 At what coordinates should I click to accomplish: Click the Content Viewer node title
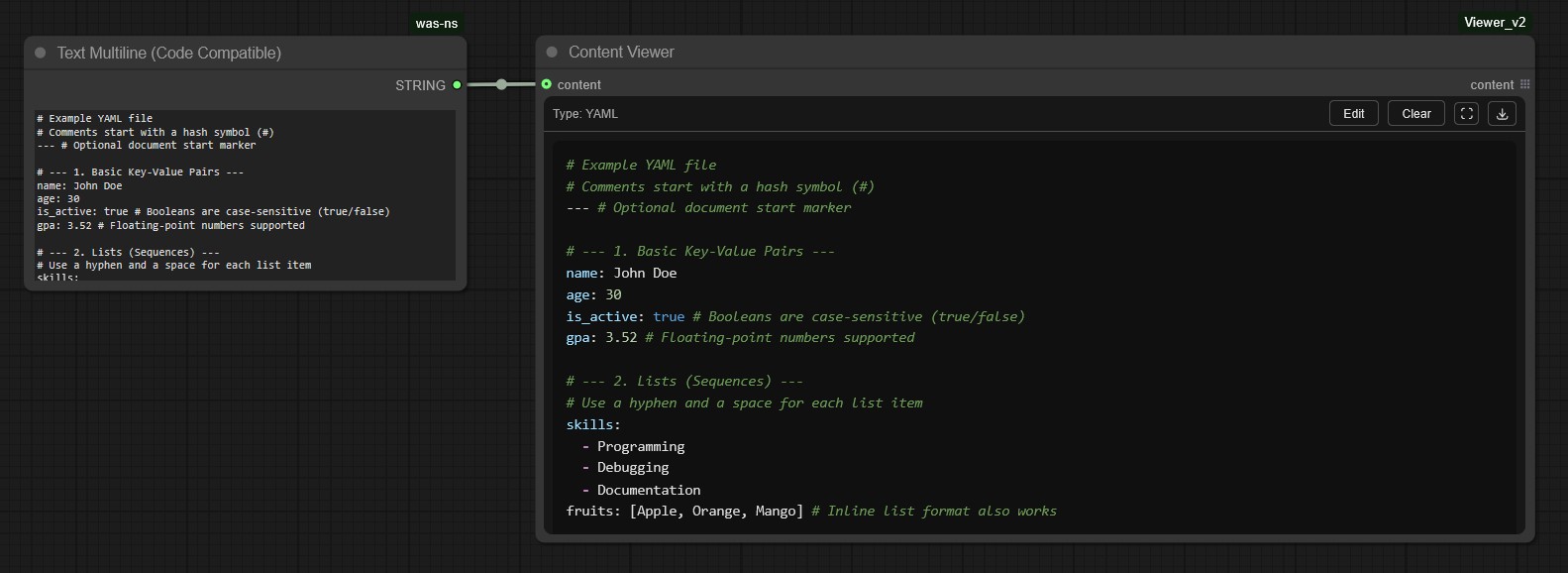pos(621,52)
